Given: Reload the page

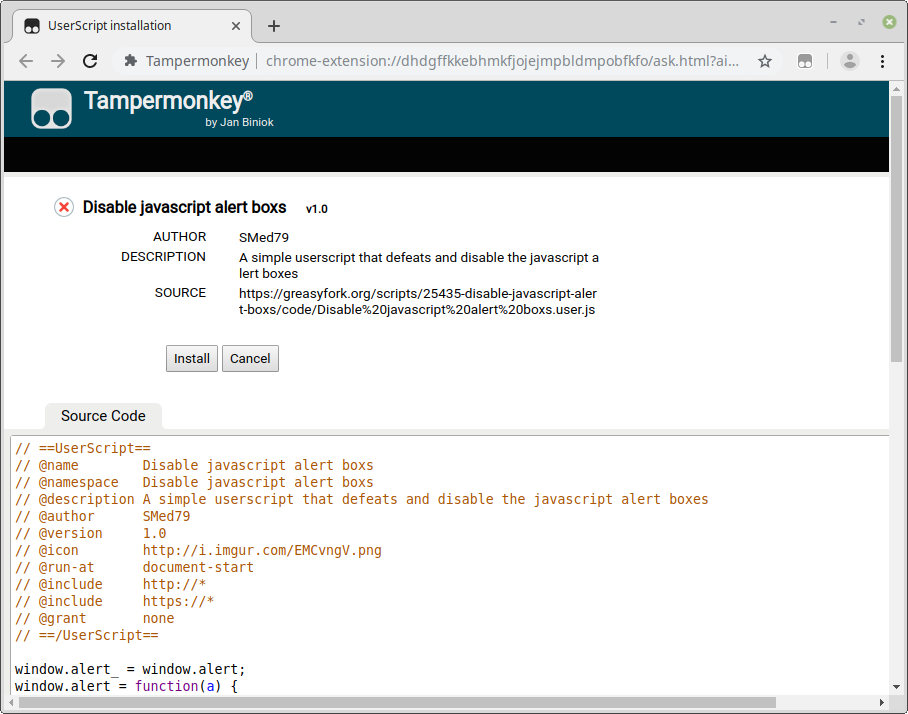Looking at the screenshot, I should 90,61.
